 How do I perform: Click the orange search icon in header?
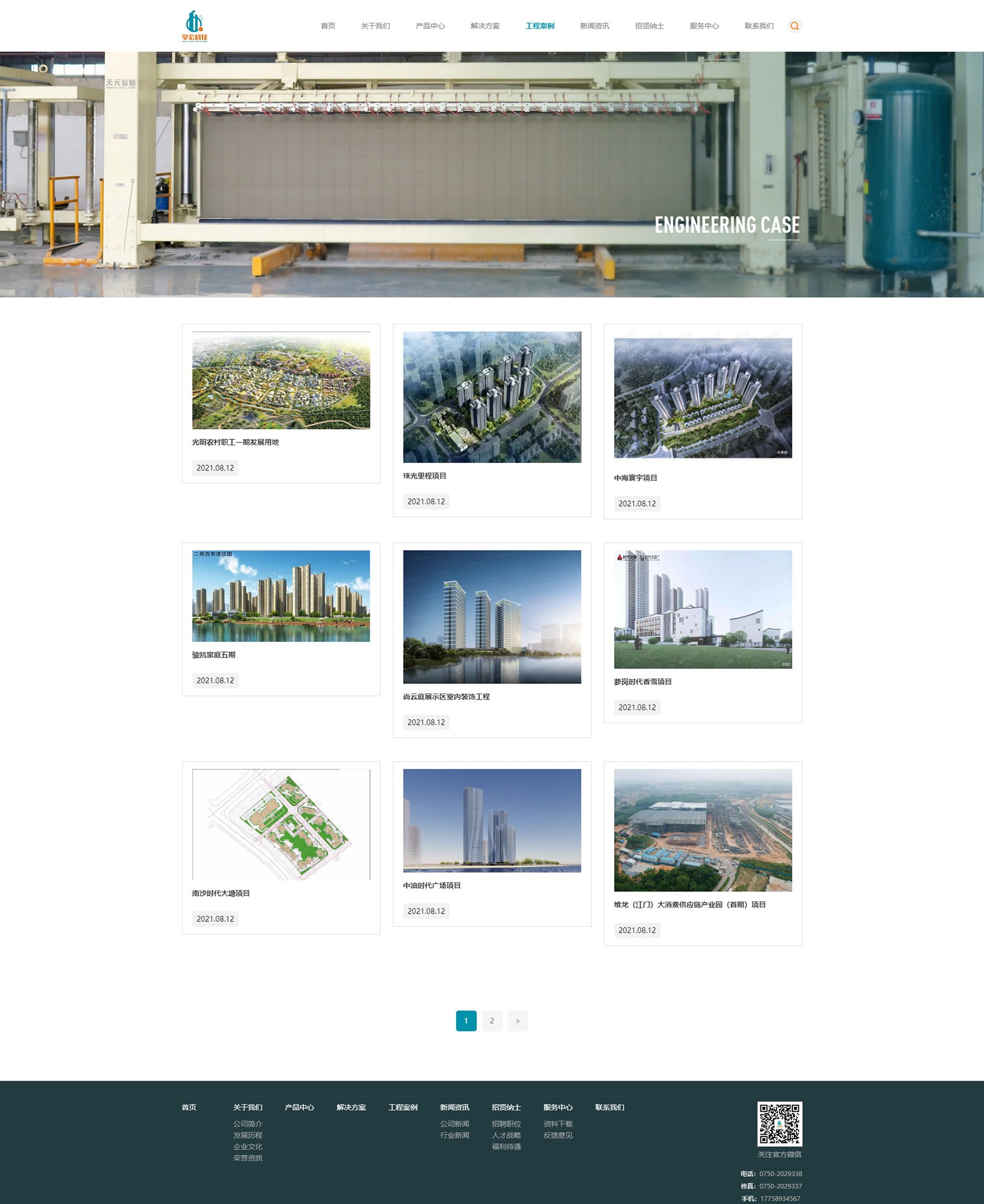tap(794, 26)
